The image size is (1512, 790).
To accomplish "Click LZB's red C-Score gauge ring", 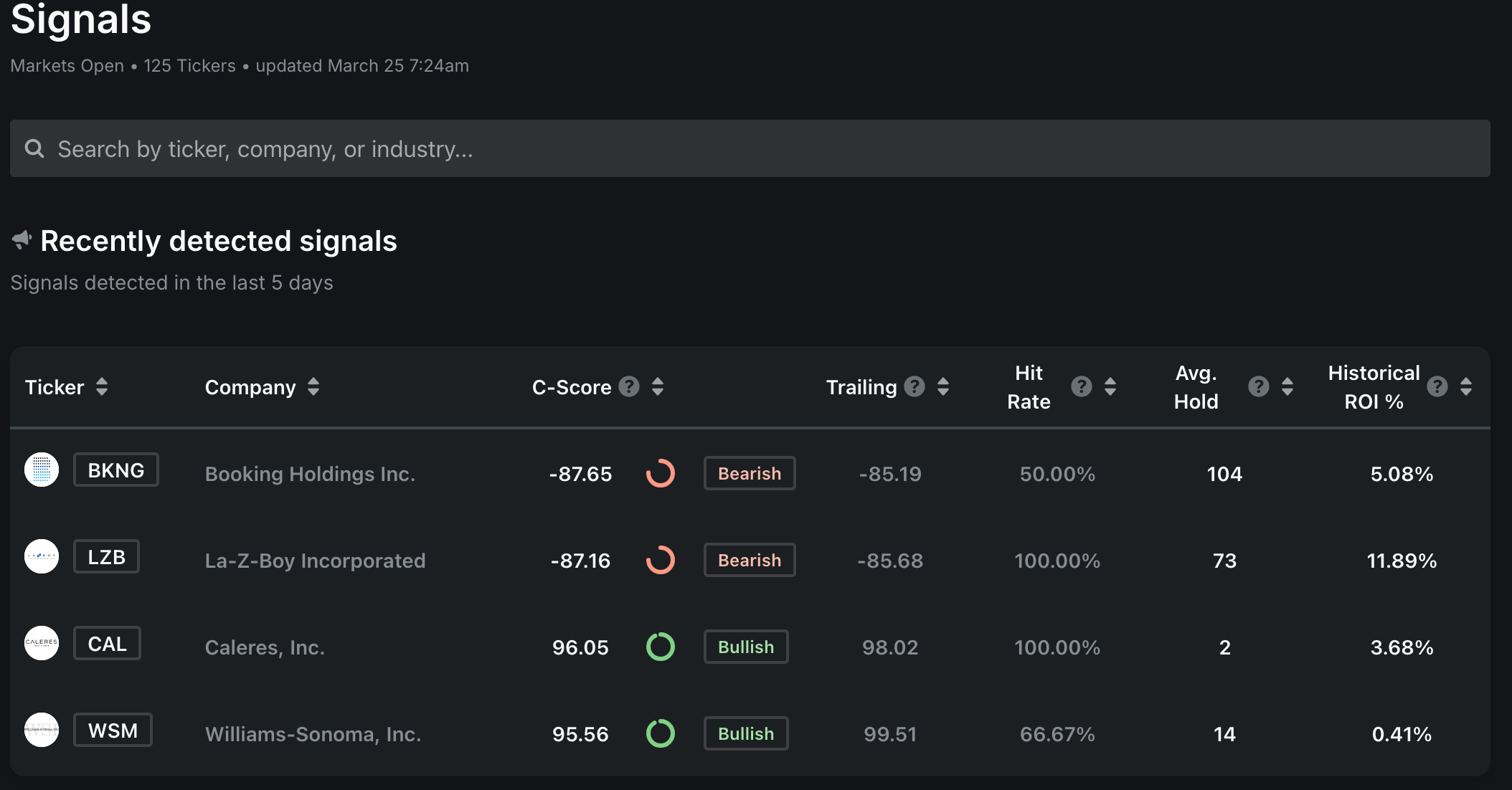I will point(661,560).
